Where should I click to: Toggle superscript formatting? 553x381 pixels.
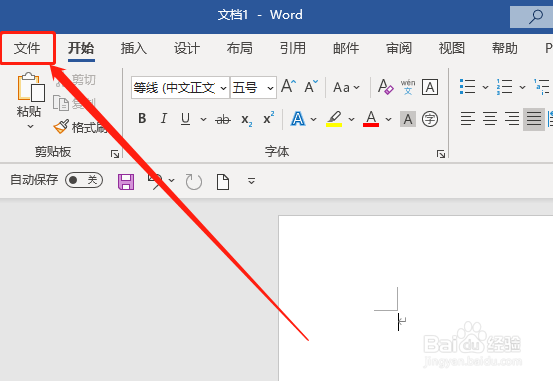[x=269, y=118]
